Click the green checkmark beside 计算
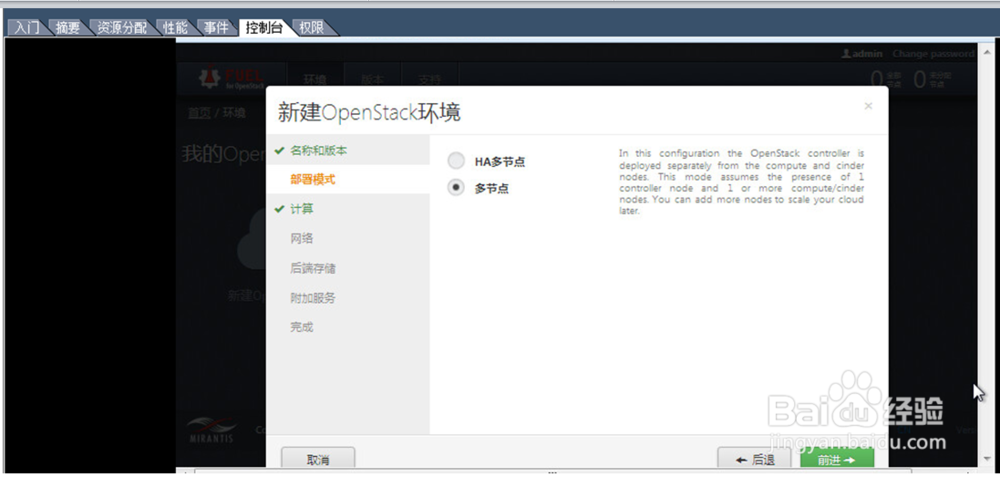 pyautogui.click(x=279, y=209)
